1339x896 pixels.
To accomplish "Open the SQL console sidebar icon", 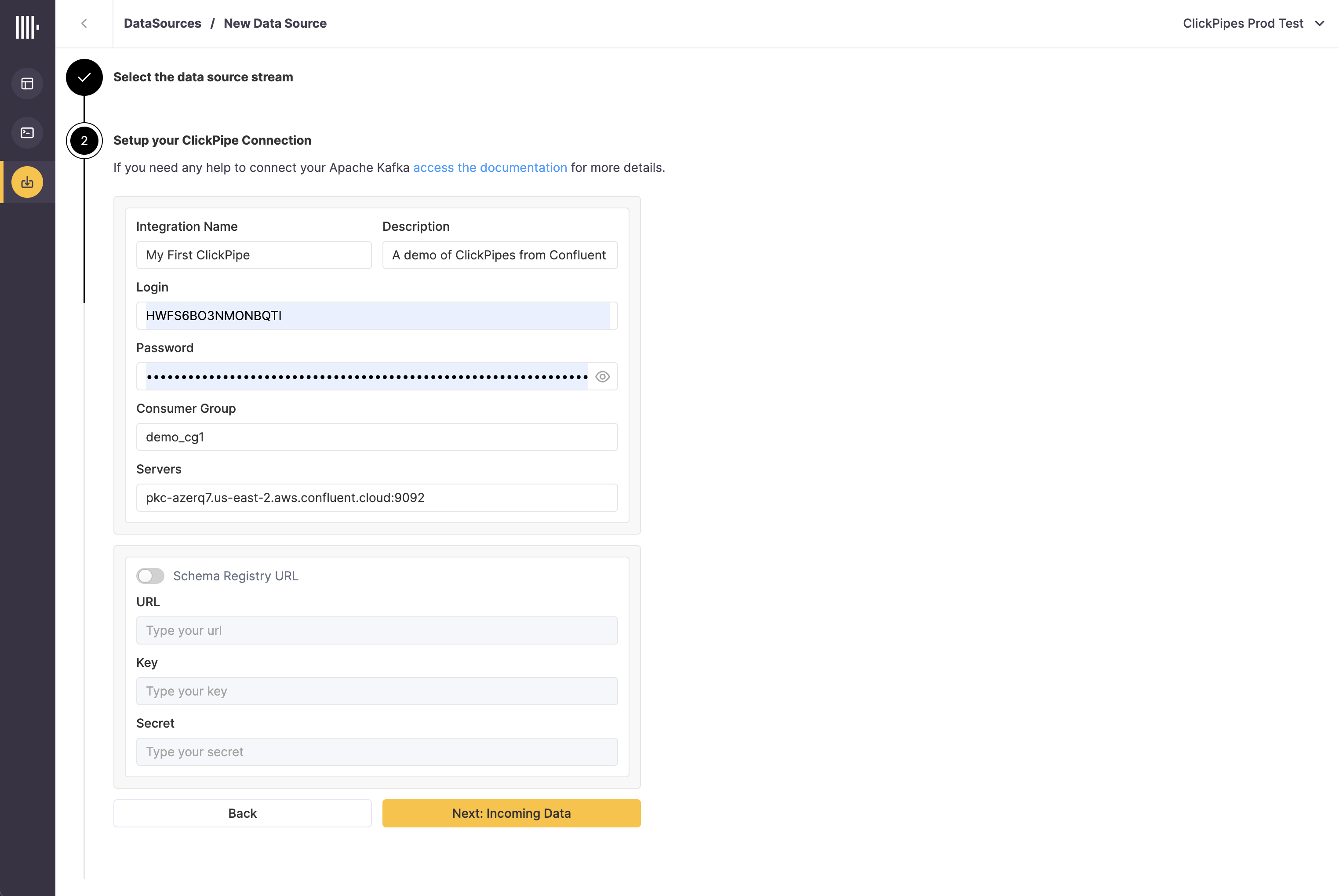I will coord(27,133).
